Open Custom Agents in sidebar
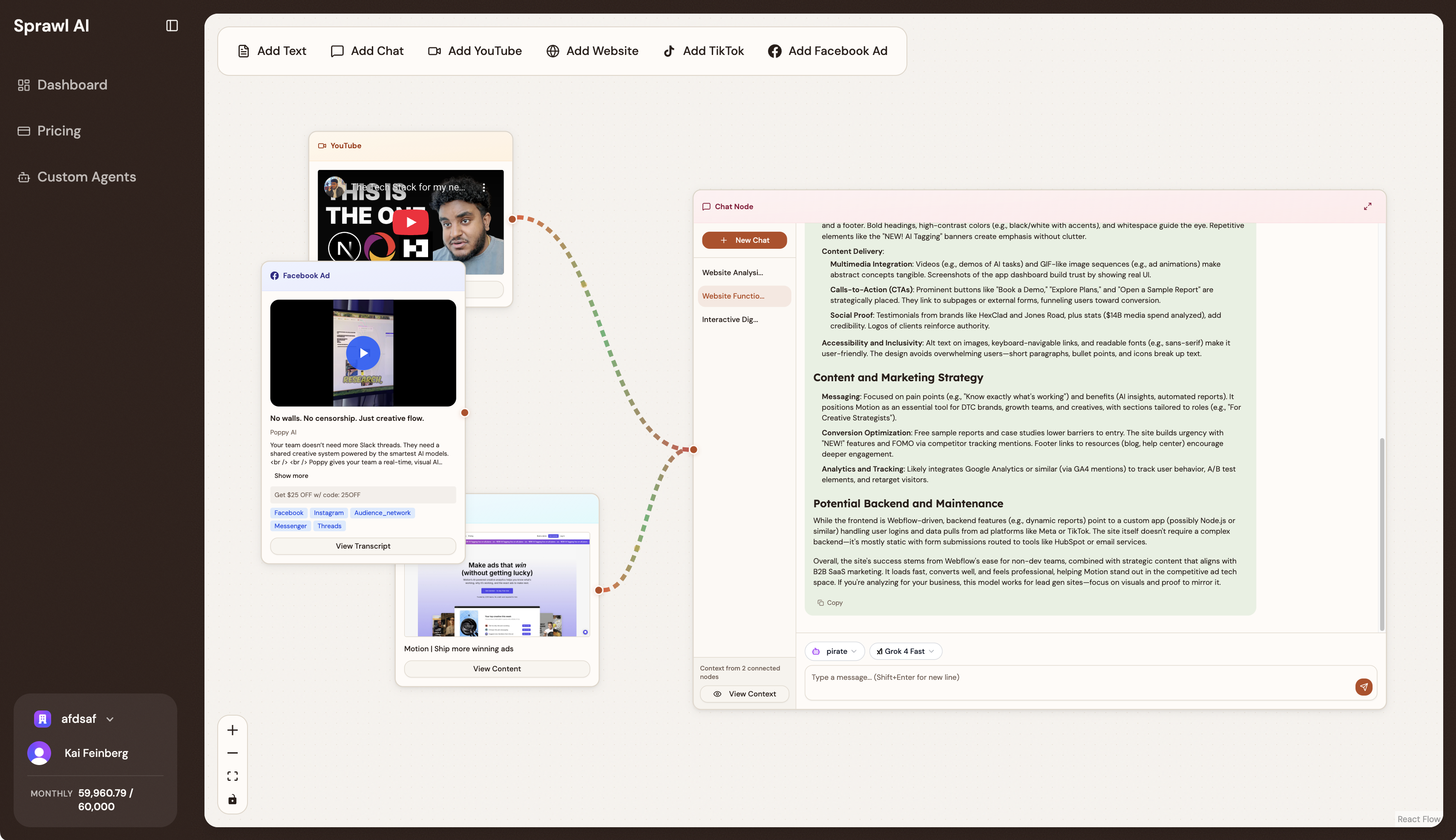 tap(86, 177)
